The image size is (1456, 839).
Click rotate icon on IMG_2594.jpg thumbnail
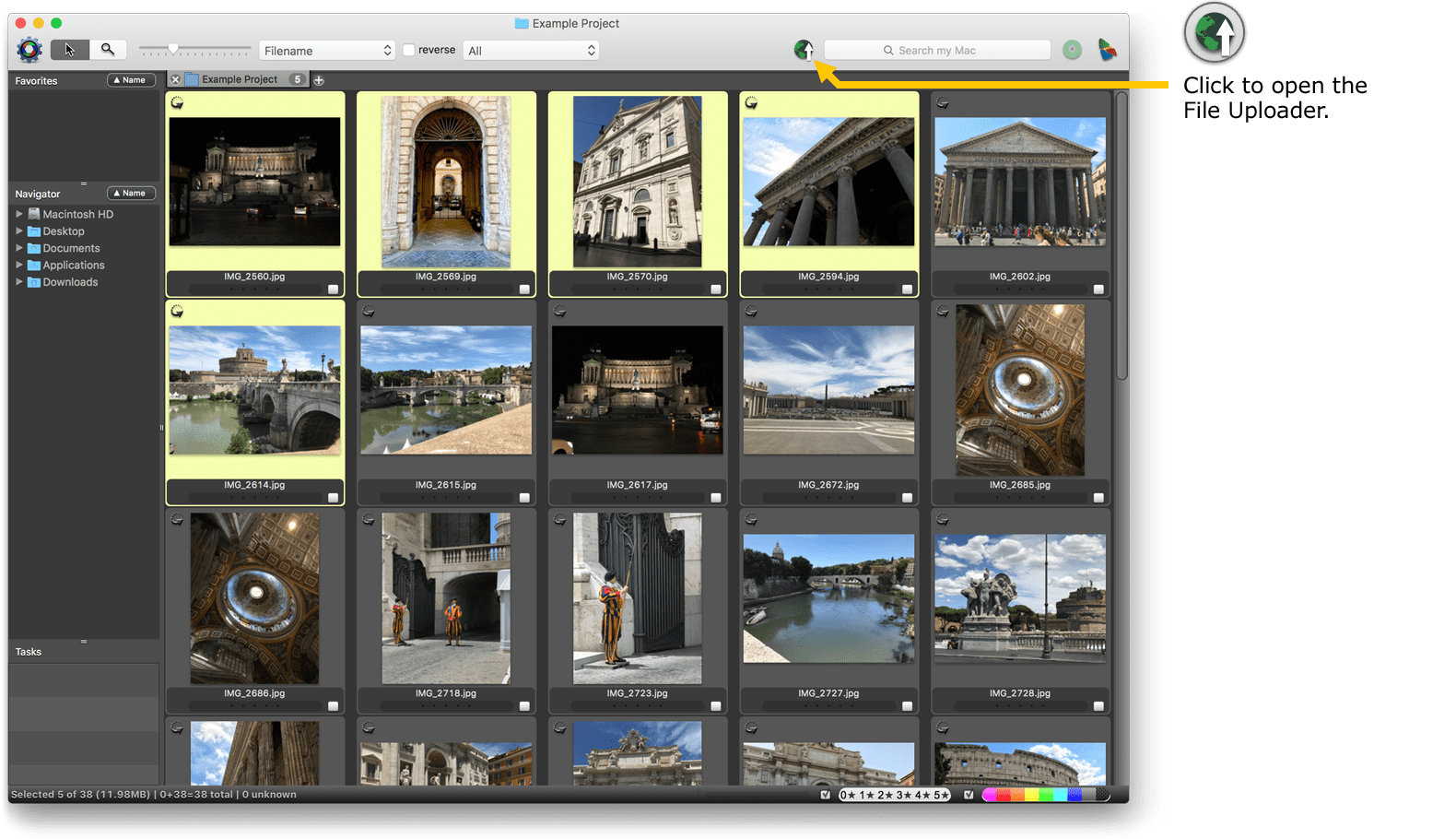coord(751,103)
